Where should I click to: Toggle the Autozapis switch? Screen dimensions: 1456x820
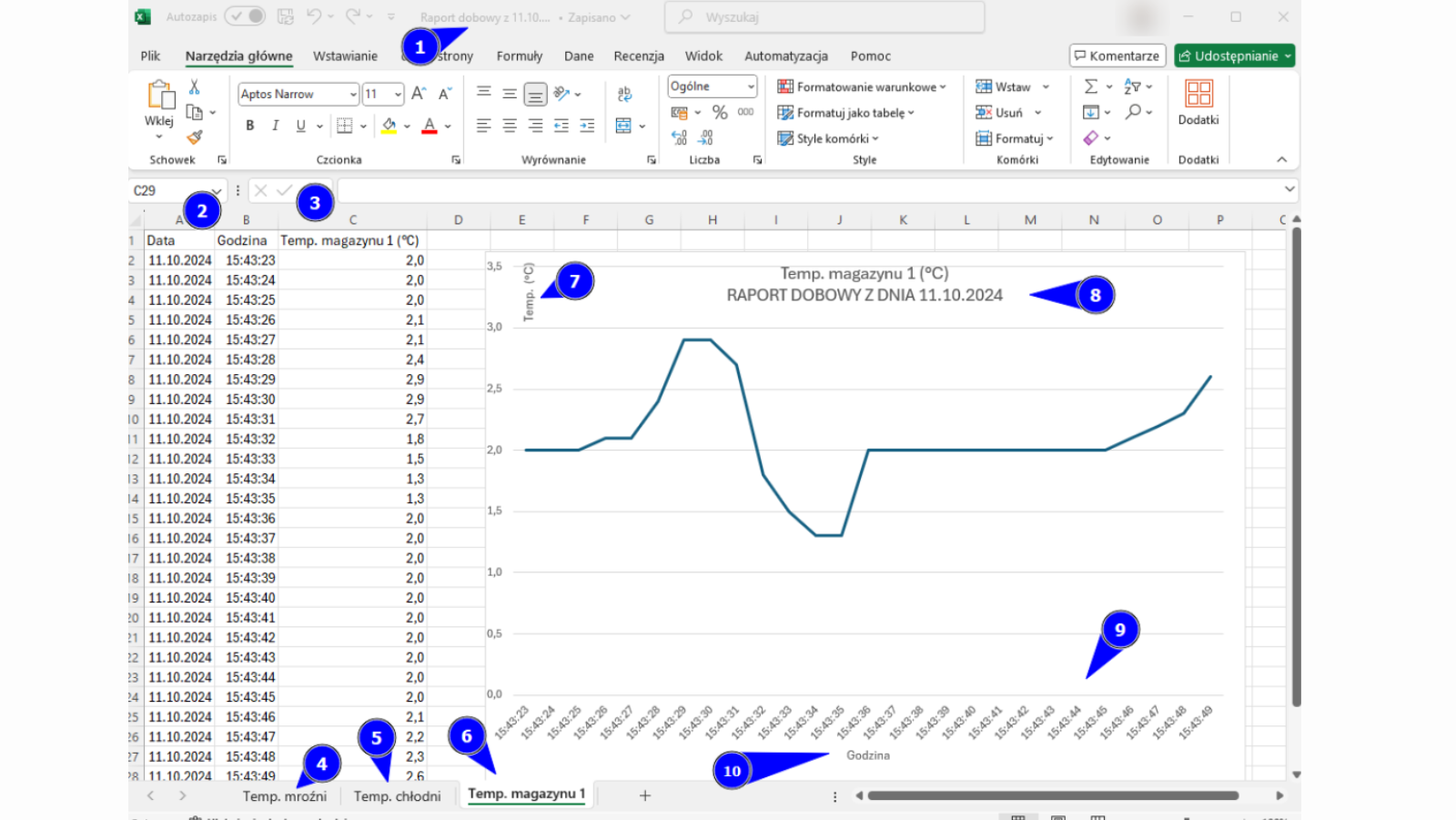[245, 16]
